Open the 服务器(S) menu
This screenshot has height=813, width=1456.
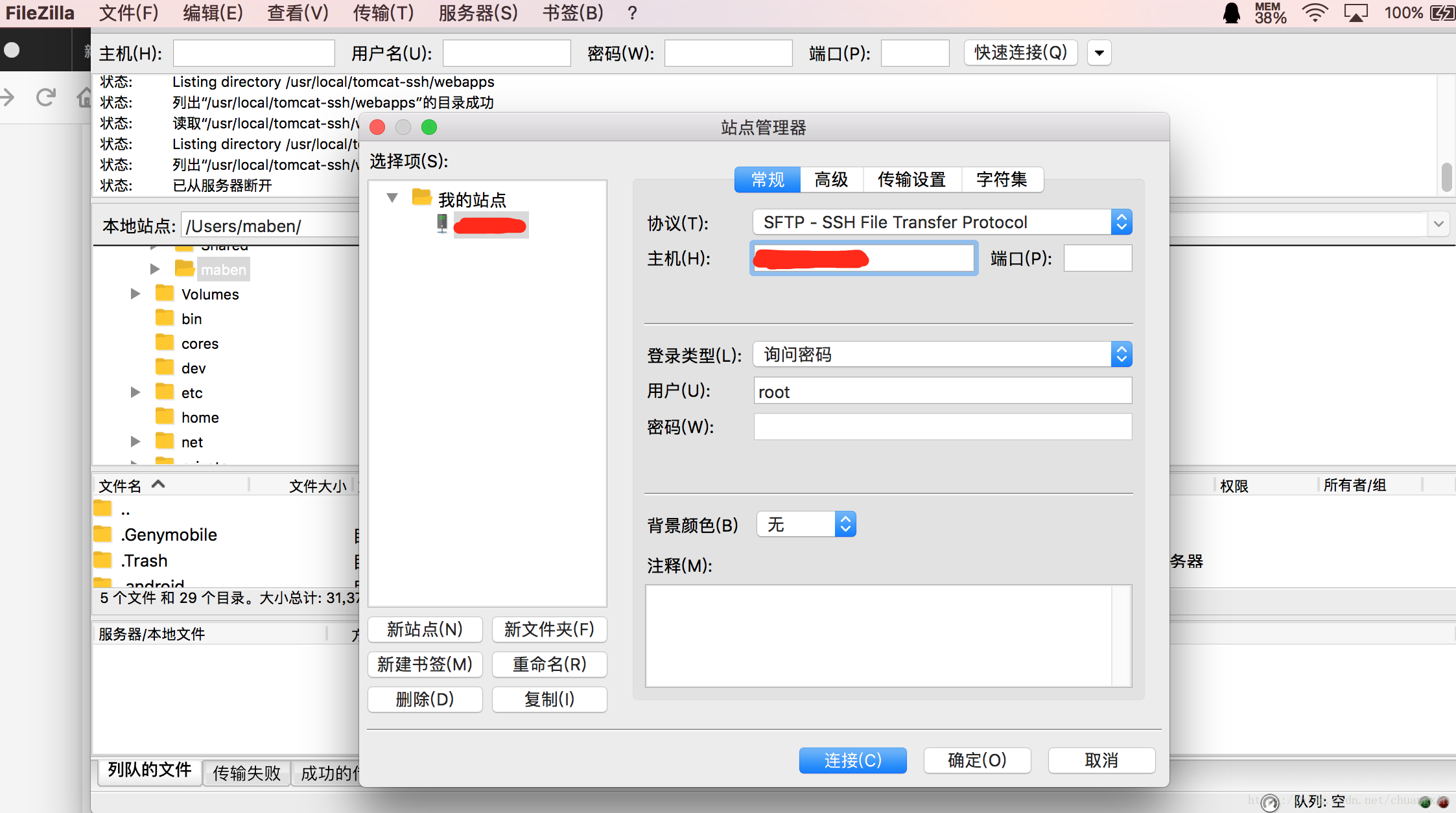478,13
